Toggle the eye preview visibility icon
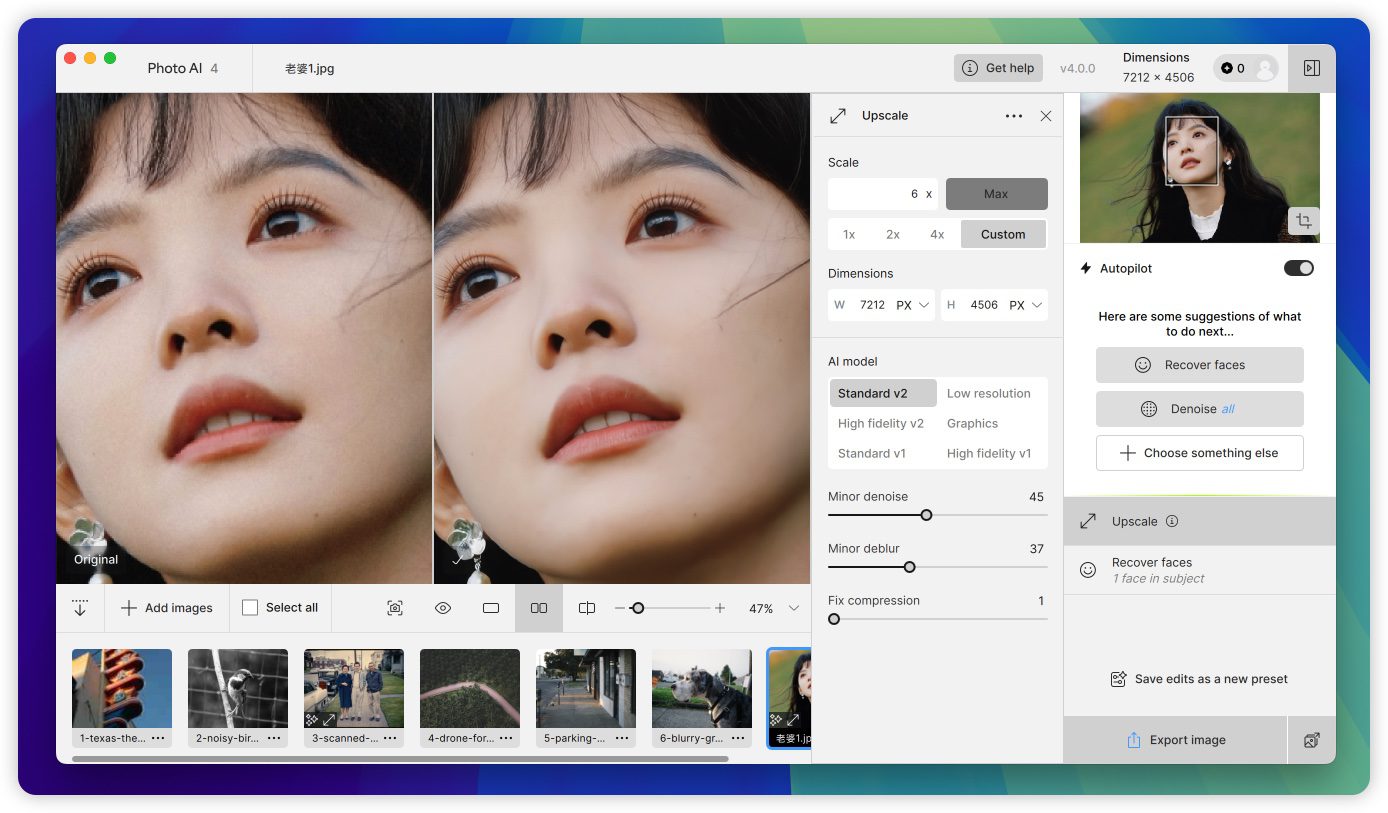 443,608
